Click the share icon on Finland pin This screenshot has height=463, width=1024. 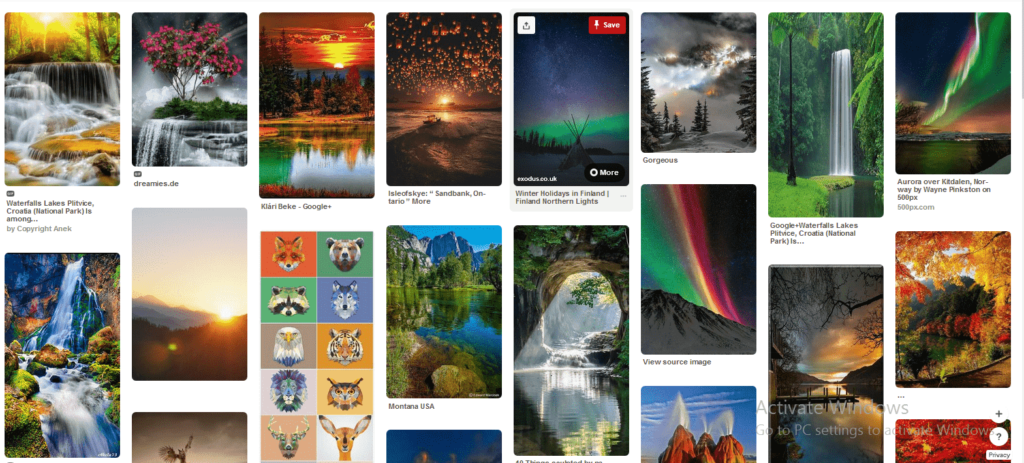(526, 25)
